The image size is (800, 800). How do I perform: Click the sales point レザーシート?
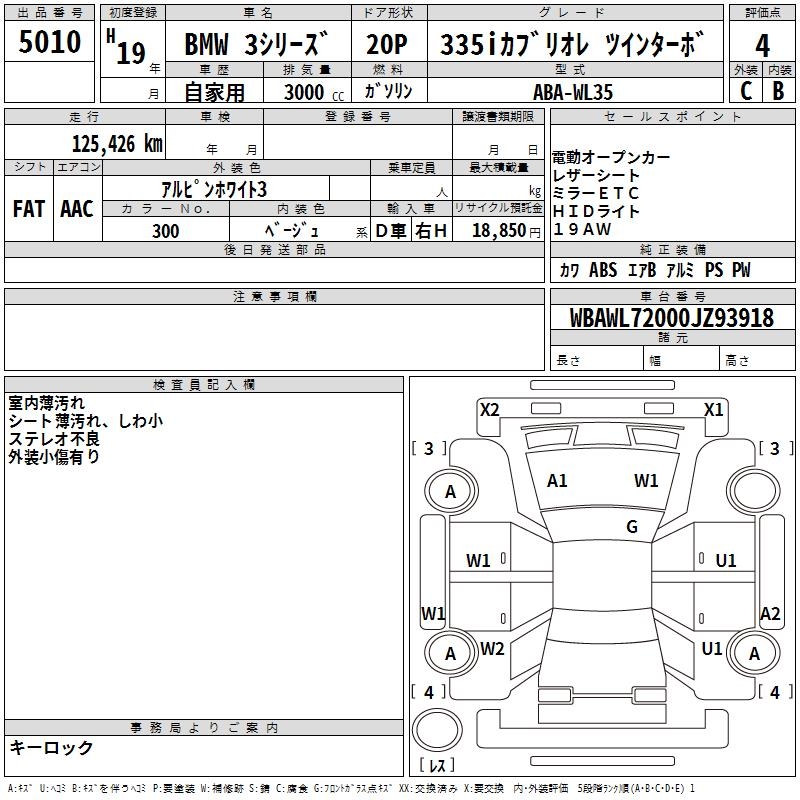click(x=596, y=175)
